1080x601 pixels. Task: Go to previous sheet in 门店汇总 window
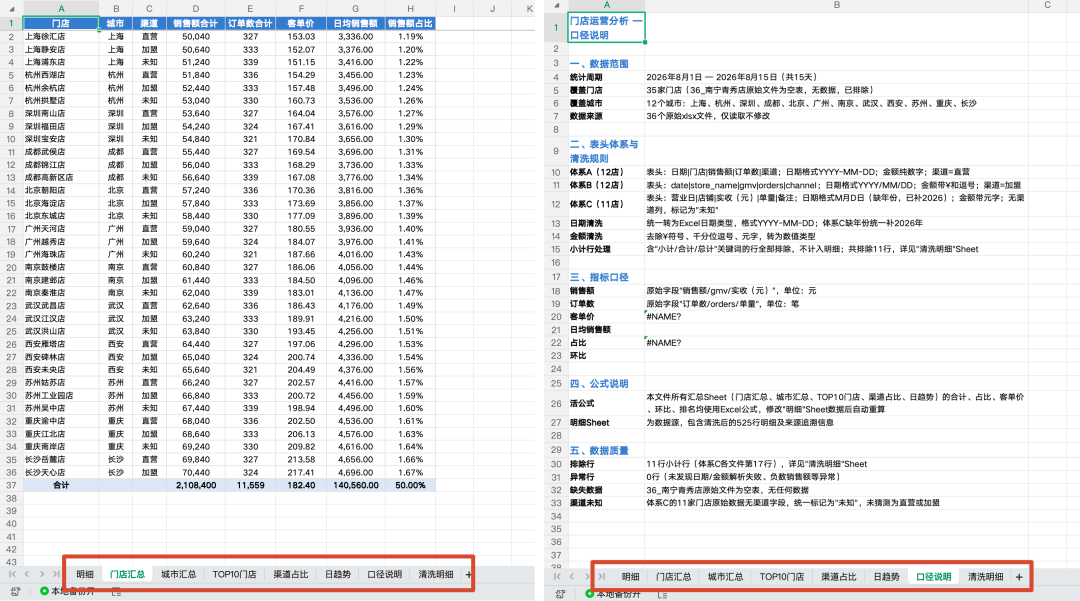[x=27, y=573]
